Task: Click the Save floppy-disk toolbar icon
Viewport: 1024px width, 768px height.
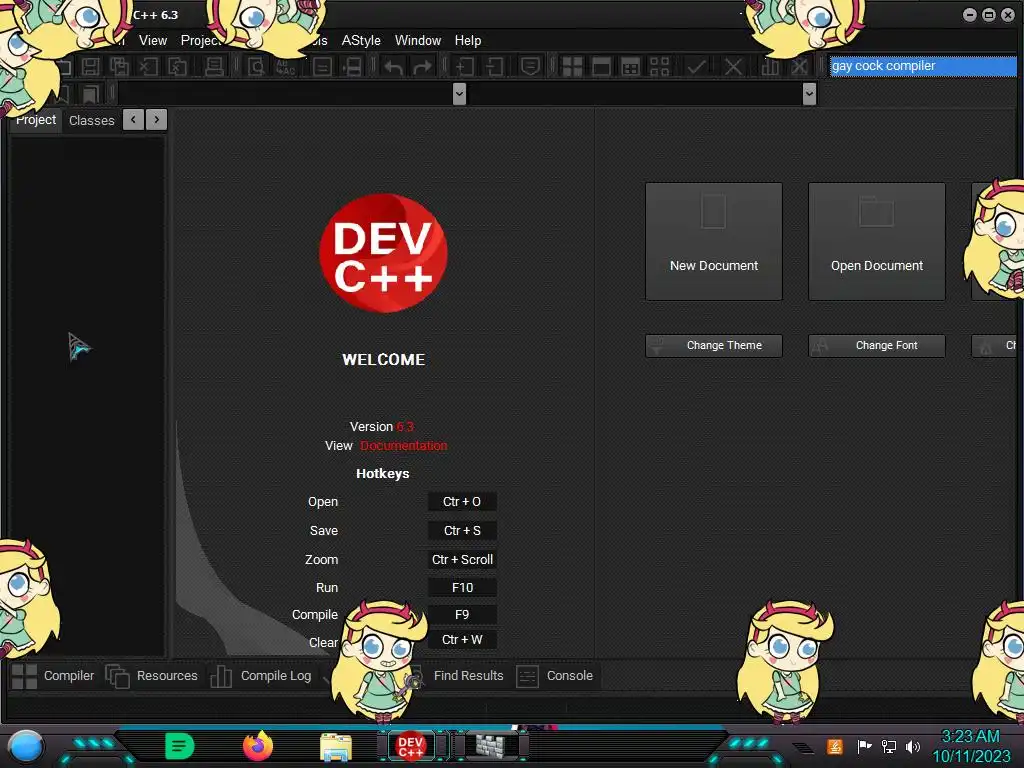Action: point(90,66)
